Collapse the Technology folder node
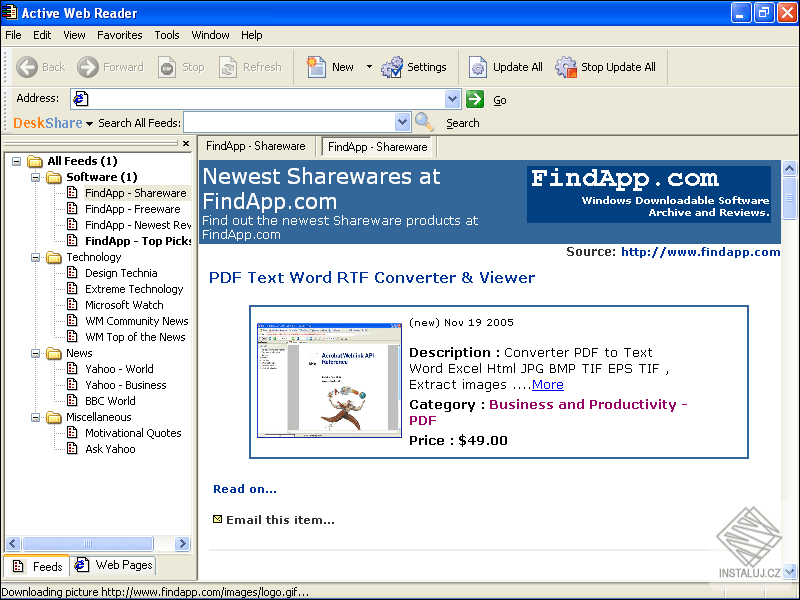Screen dimensions: 800x600 pos(35,257)
